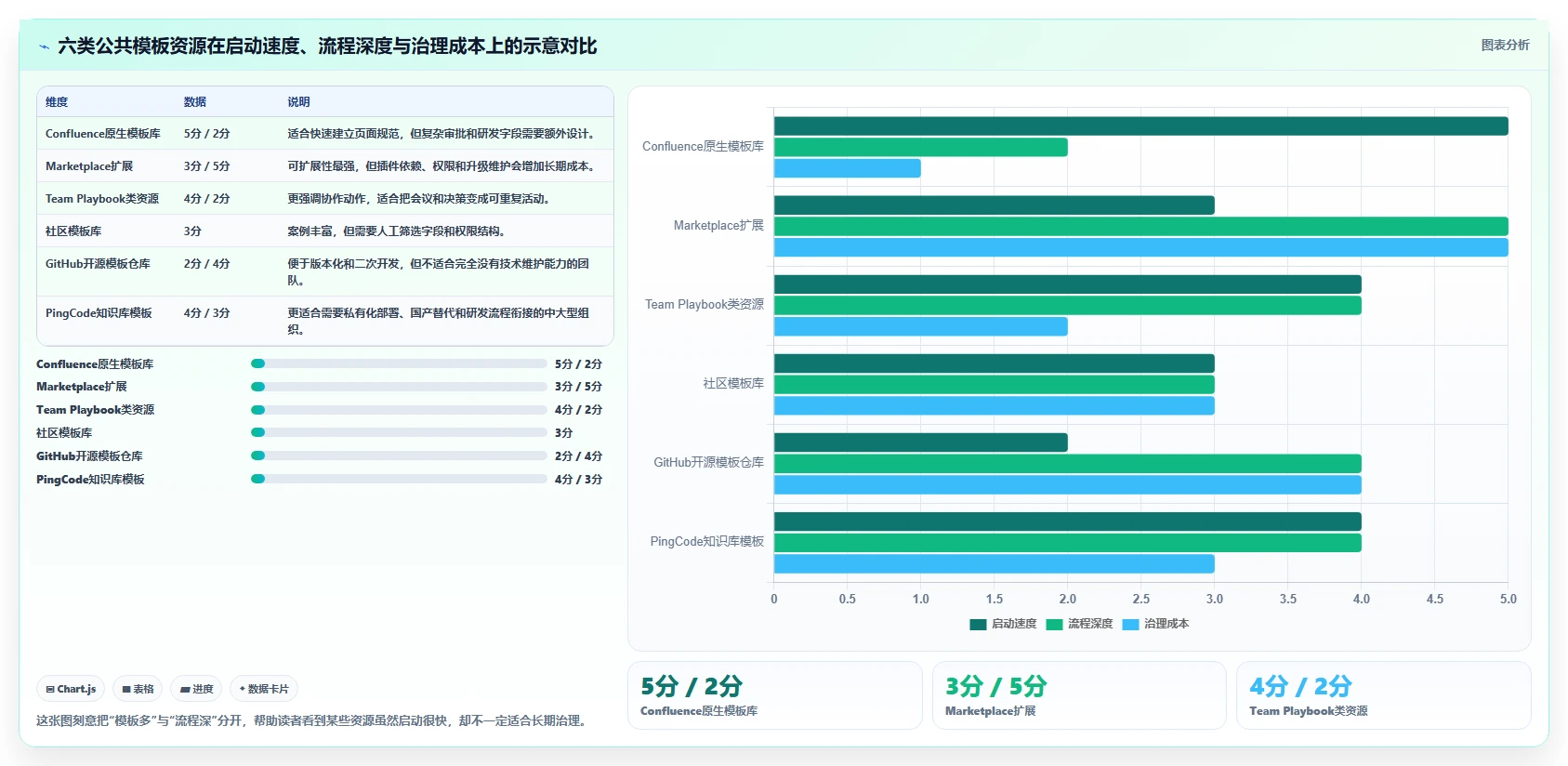Click the PingCode知识库模板 治理成本 blue bar
The height and width of the screenshot is (766, 1568).
(995, 563)
